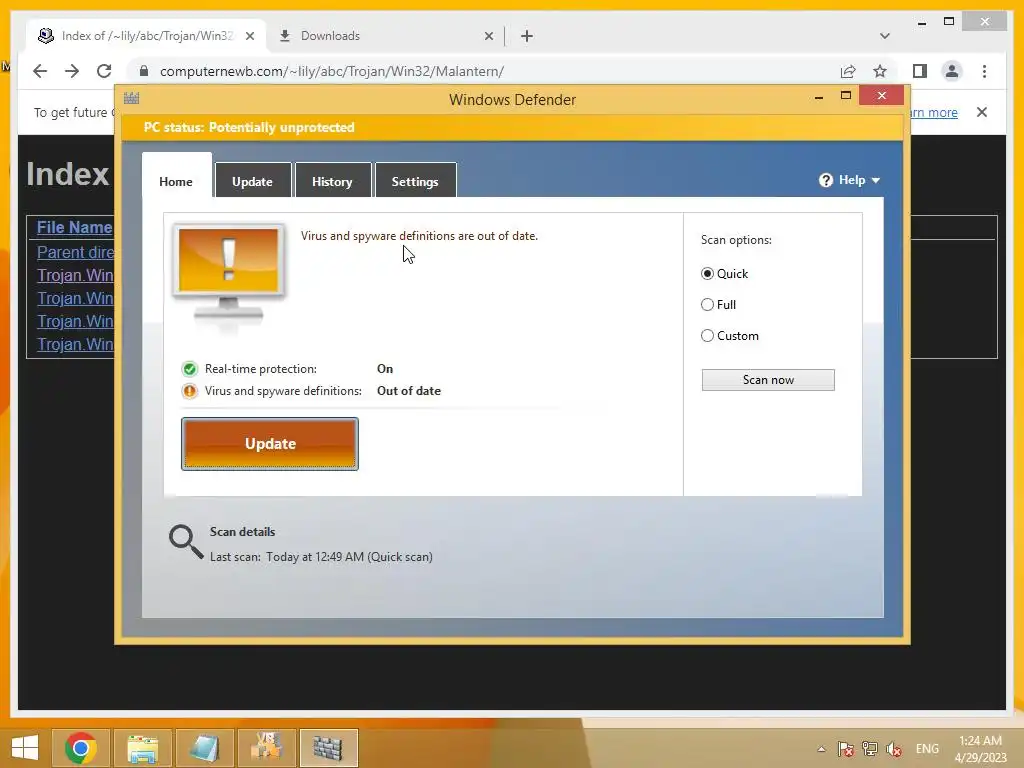Click the Windows Defender title bar castle icon

131,99
